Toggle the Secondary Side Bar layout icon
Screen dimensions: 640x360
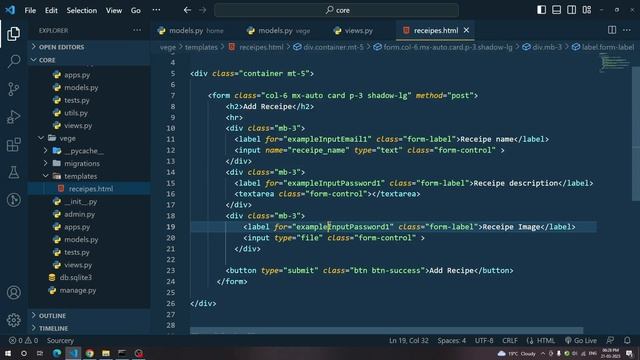click(571, 10)
